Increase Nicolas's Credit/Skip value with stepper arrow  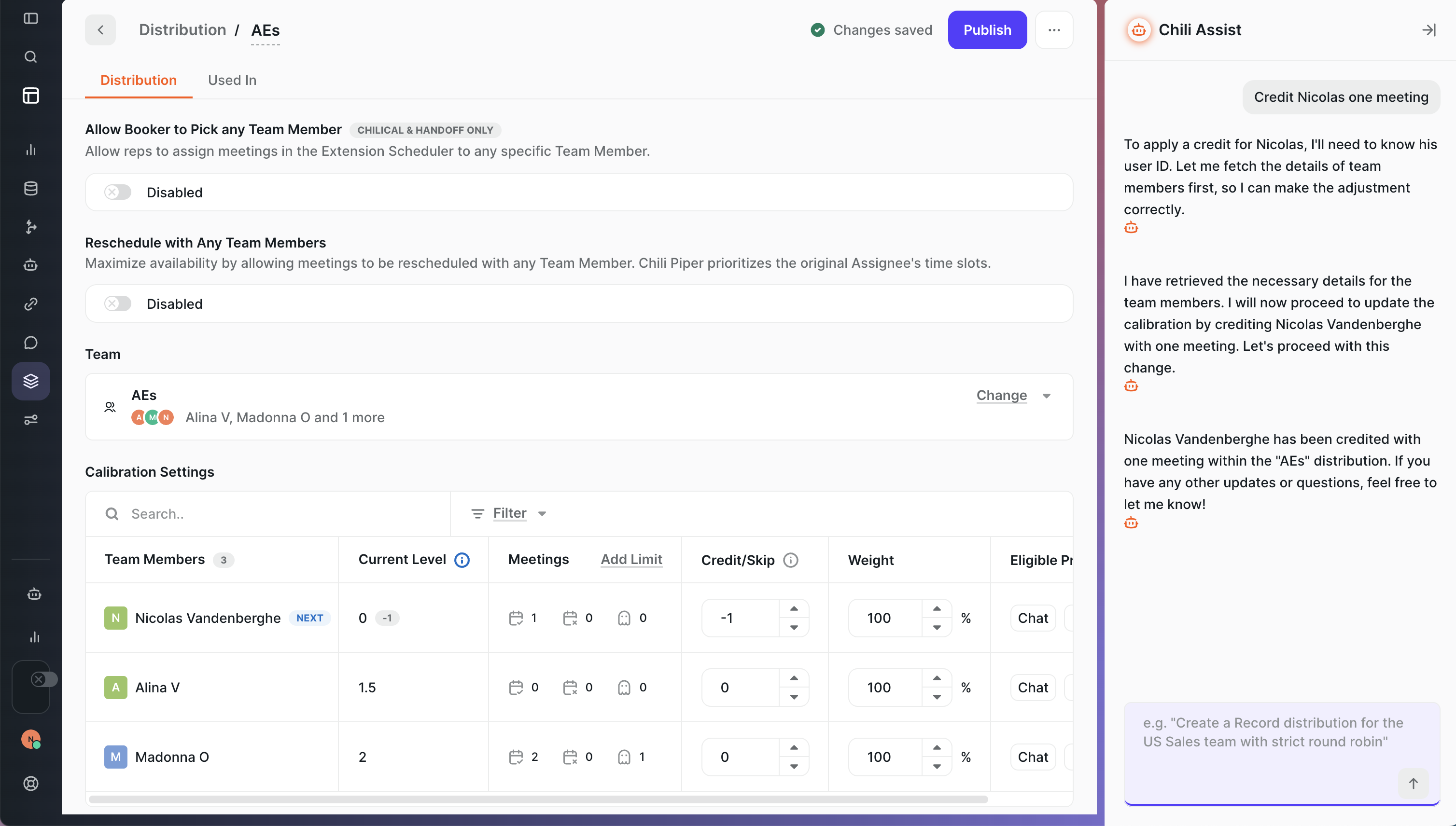click(794, 609)
